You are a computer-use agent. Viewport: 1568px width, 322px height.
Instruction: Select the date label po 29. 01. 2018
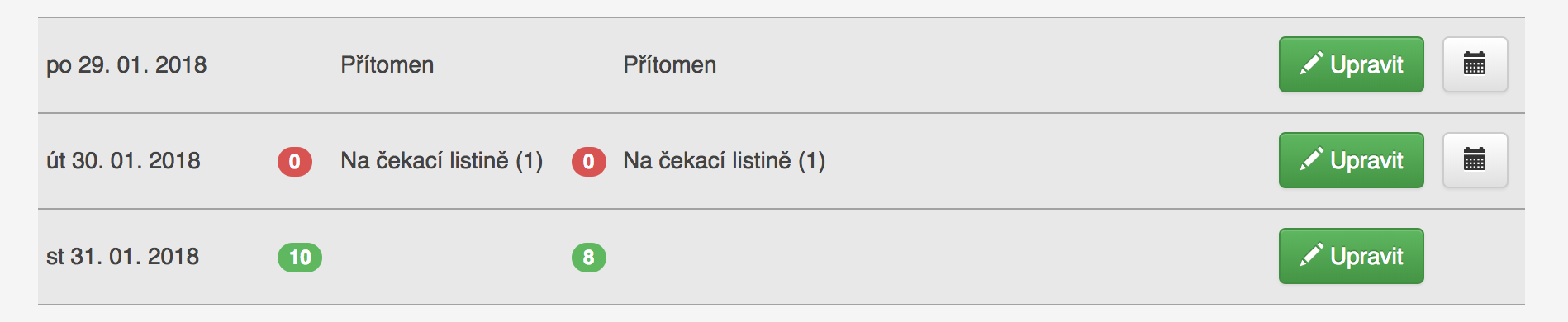point(126,65)
